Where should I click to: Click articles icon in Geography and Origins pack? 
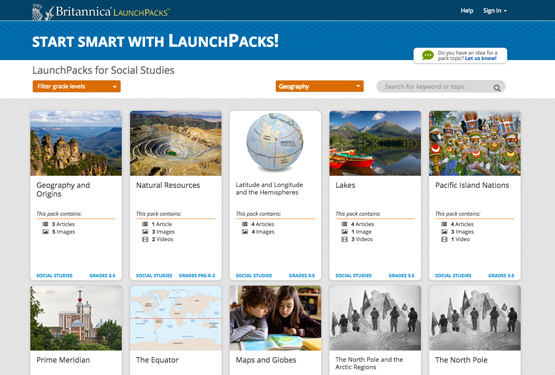pyautogui.click(x=45, y=224)
